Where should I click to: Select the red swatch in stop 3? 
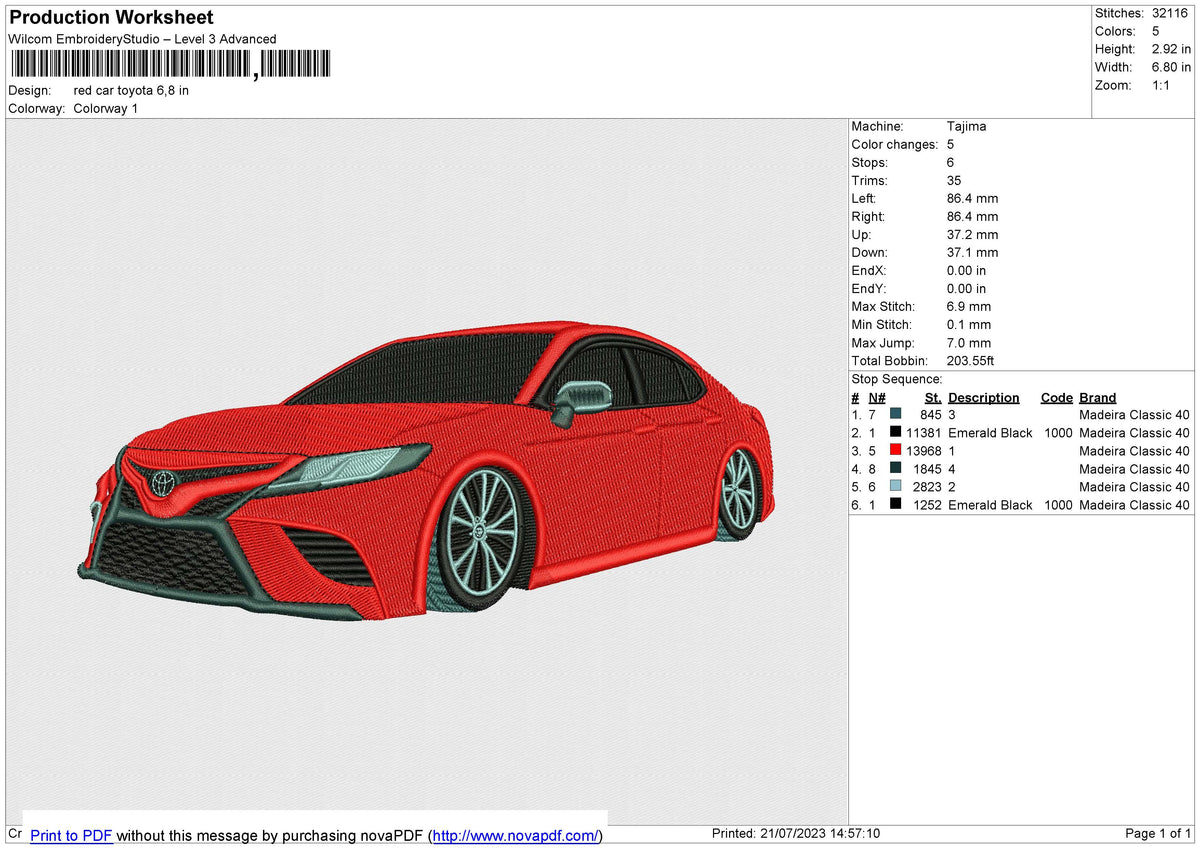pos(896,450)
